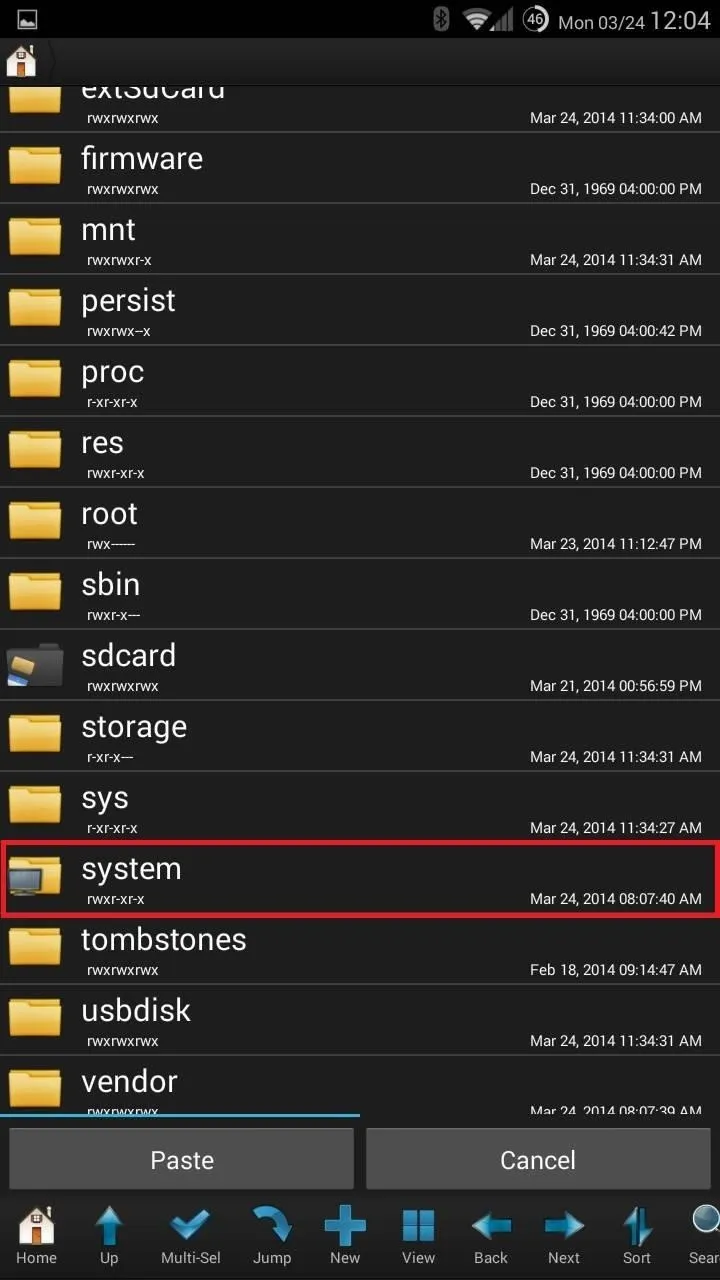Open the Sort options
The height and width of the screenshot is (1280, 720).
click(637, 1236)
